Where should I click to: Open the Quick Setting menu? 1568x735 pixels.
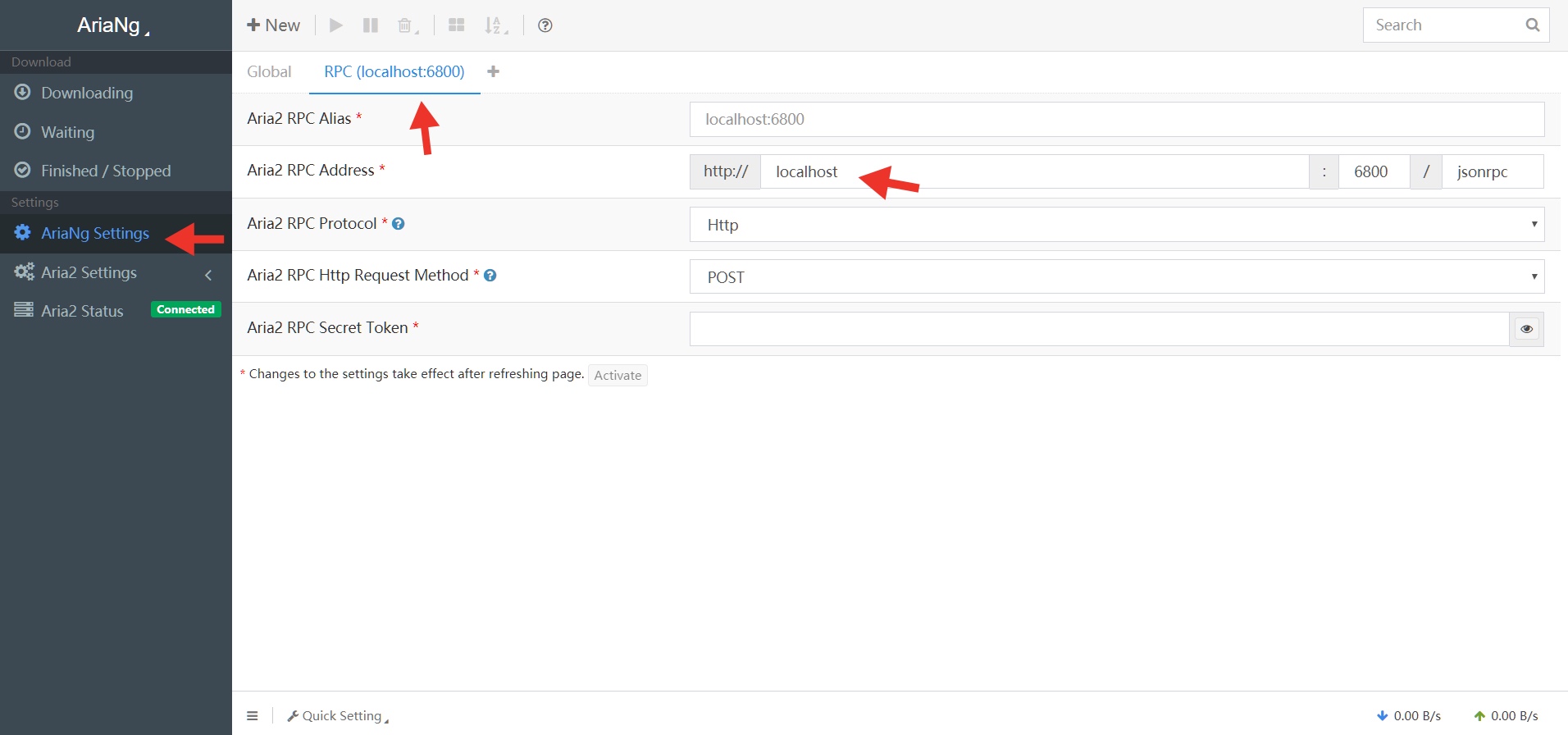(x=337, y=716)
